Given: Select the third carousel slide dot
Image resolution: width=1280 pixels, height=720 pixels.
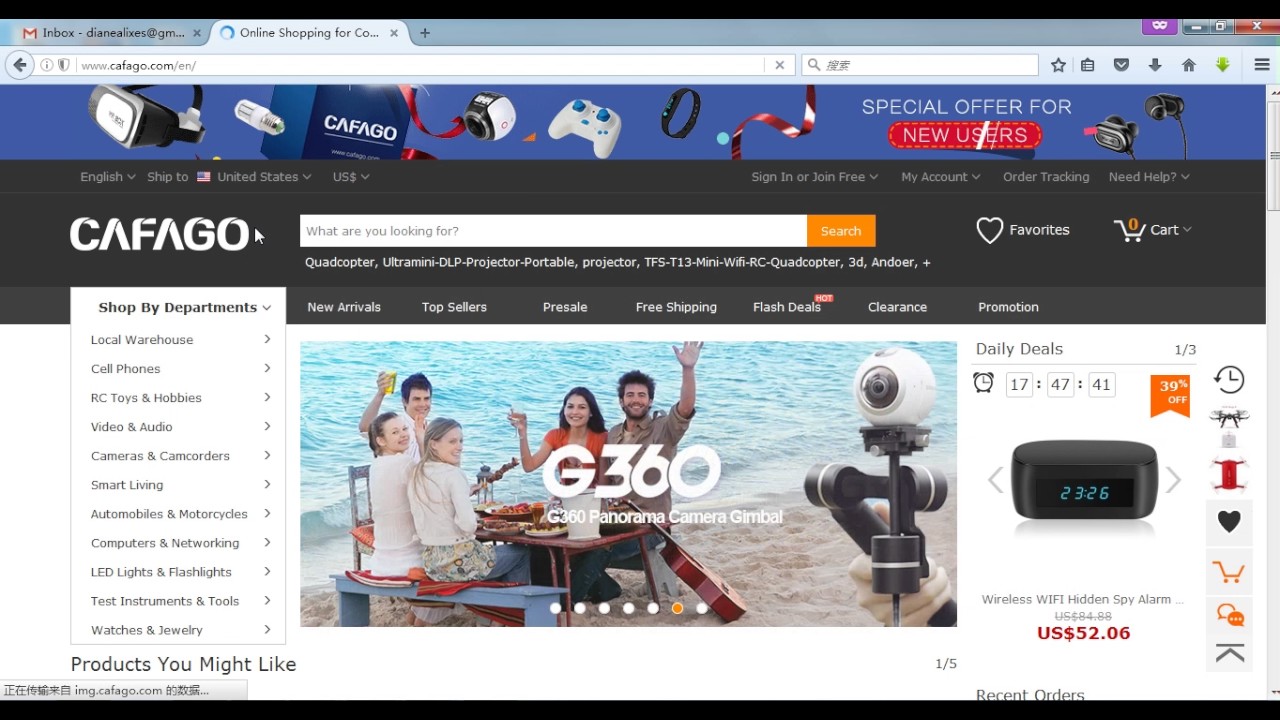Looking at the screenshot, I should click(x=604, y=608).
